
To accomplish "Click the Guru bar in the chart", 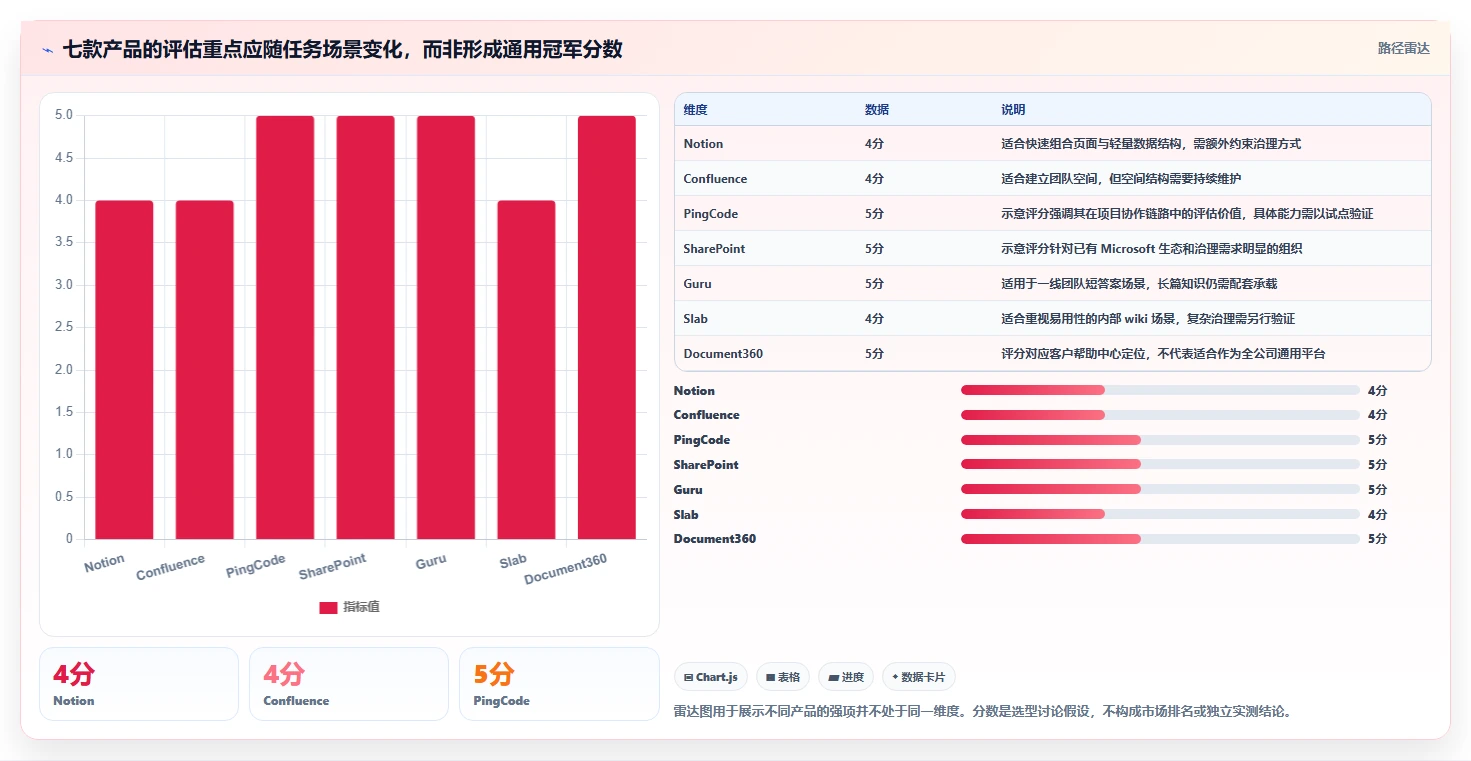I will [x=446, y=328].
